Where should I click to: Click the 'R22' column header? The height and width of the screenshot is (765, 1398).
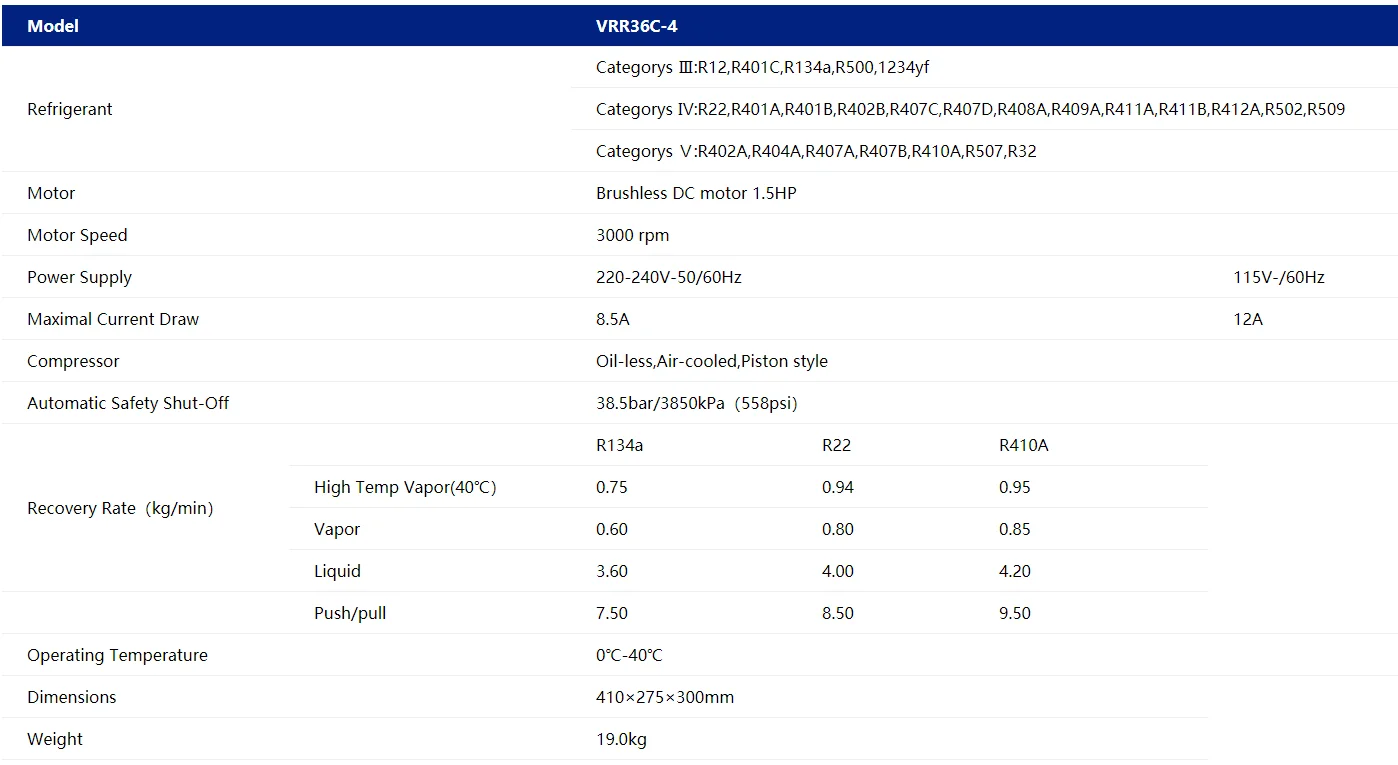tap(836, 445)
